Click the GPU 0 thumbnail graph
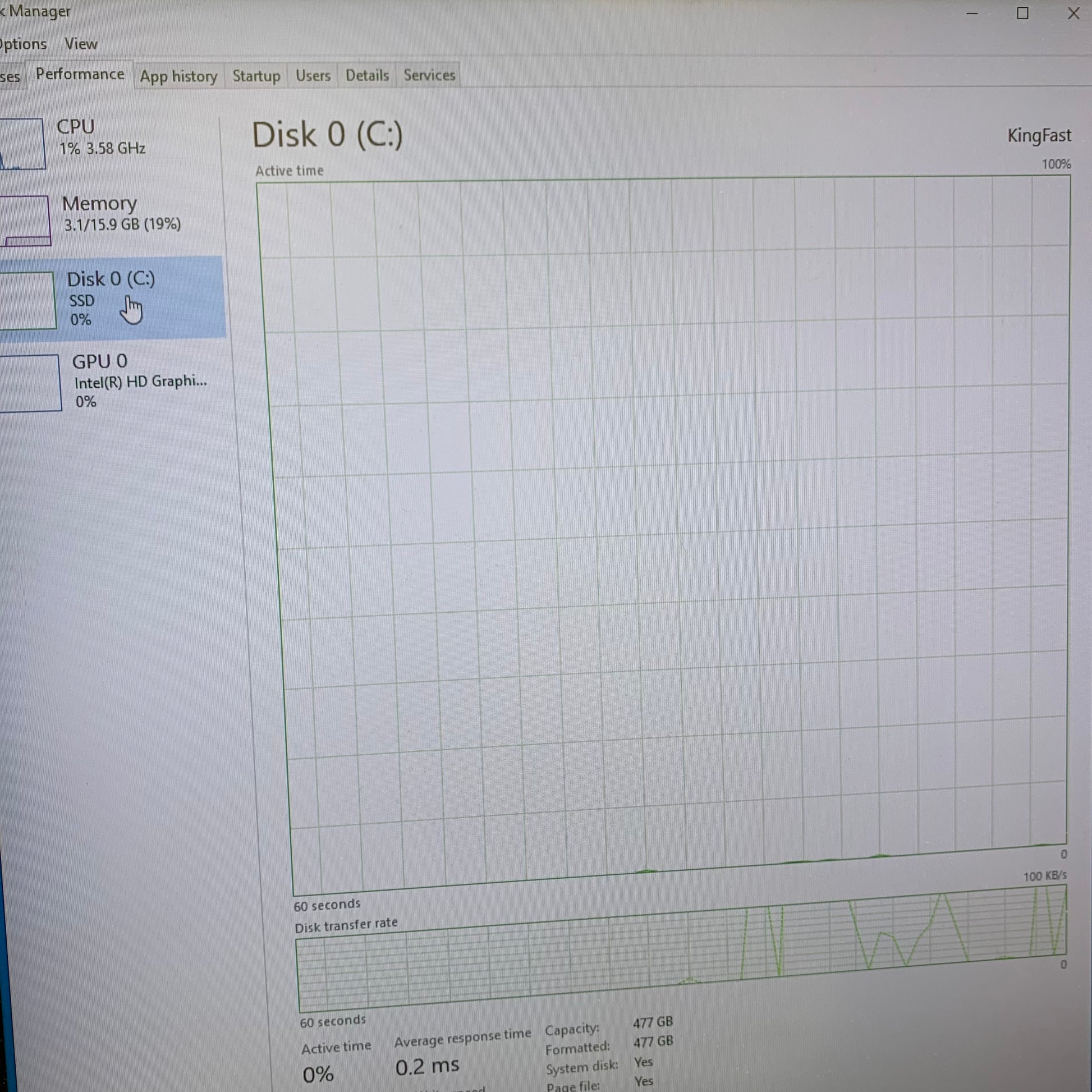The image size is (1092, 1092). pyautogui.click(x=29, y=383)
